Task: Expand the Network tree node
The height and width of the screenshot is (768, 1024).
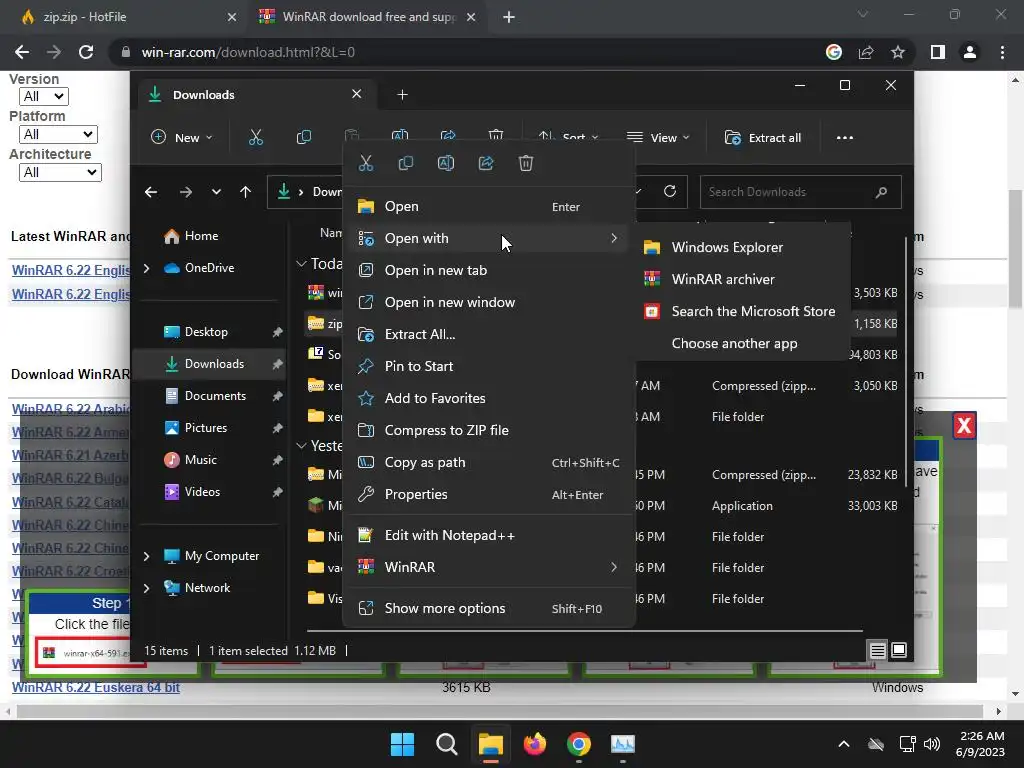Action: point(146,588)
